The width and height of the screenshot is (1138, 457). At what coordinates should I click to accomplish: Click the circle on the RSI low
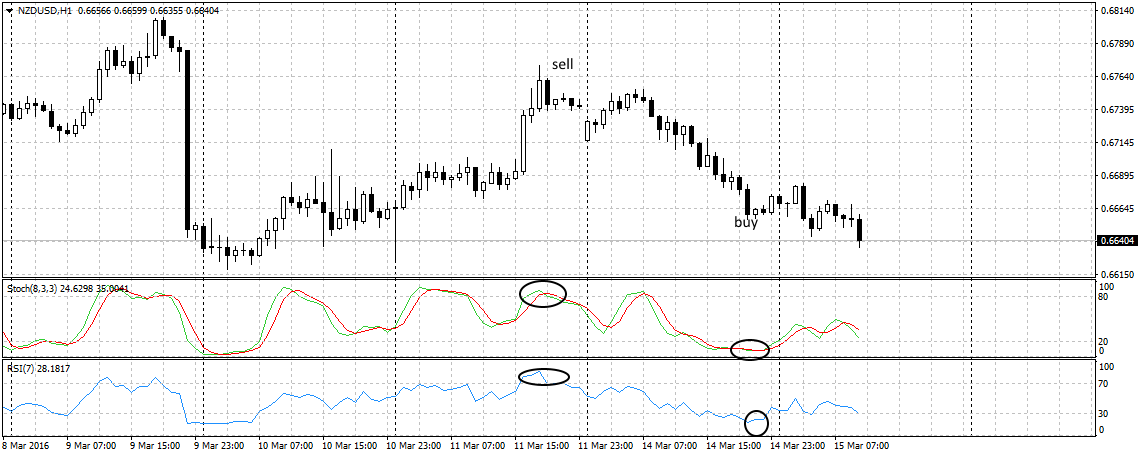tap(756, 422)
